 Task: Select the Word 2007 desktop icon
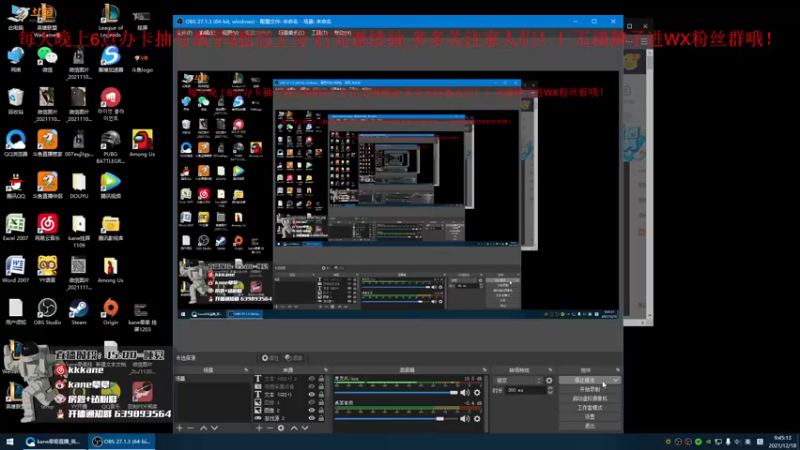pos(15,269)
